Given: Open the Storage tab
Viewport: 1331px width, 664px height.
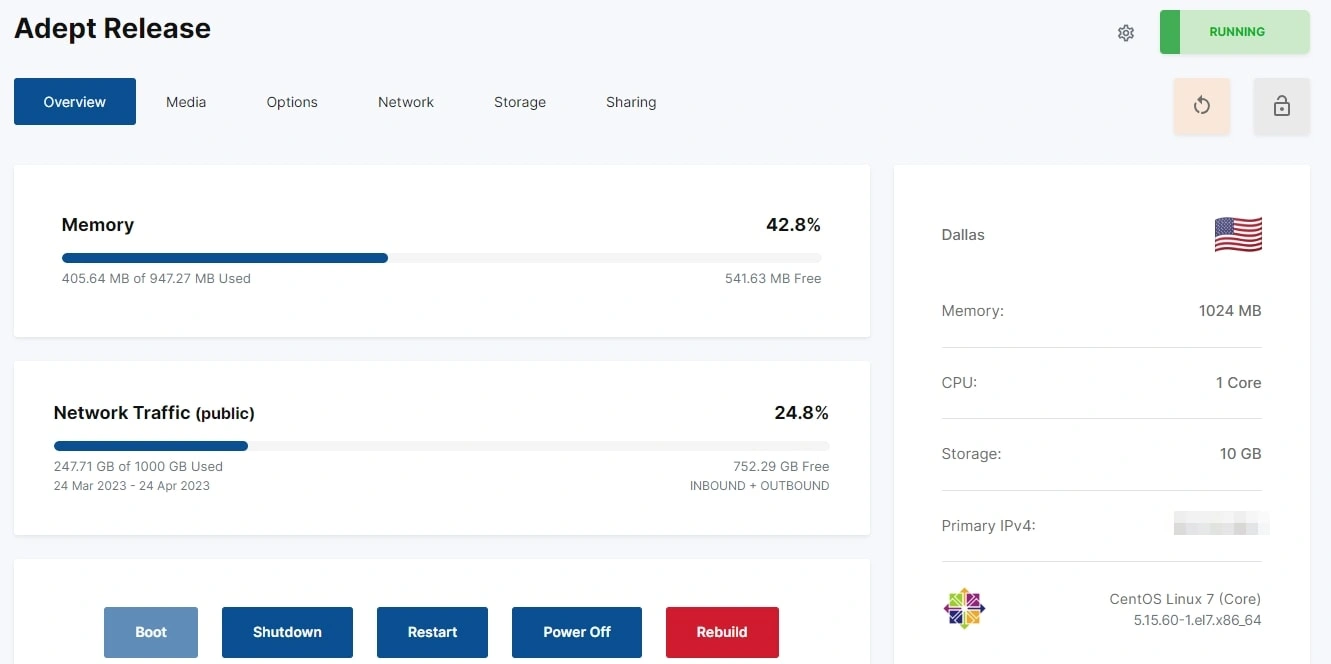Looking at the screenshot, I should pyautogui.click(x=520, y=102).
